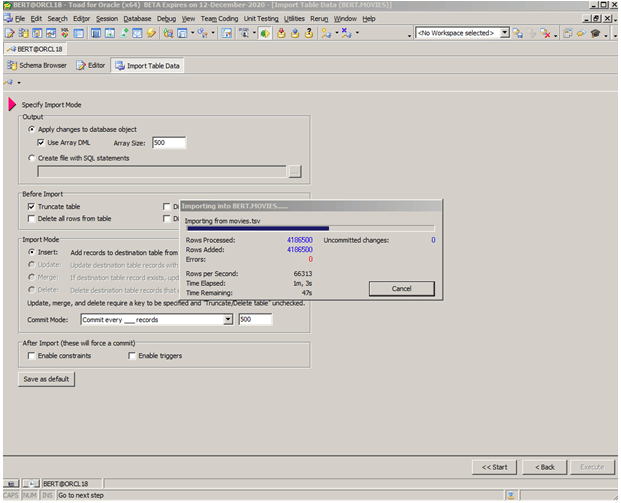
Task: Click the green arrow page toolbar icon
Action: tap(124, 33)
